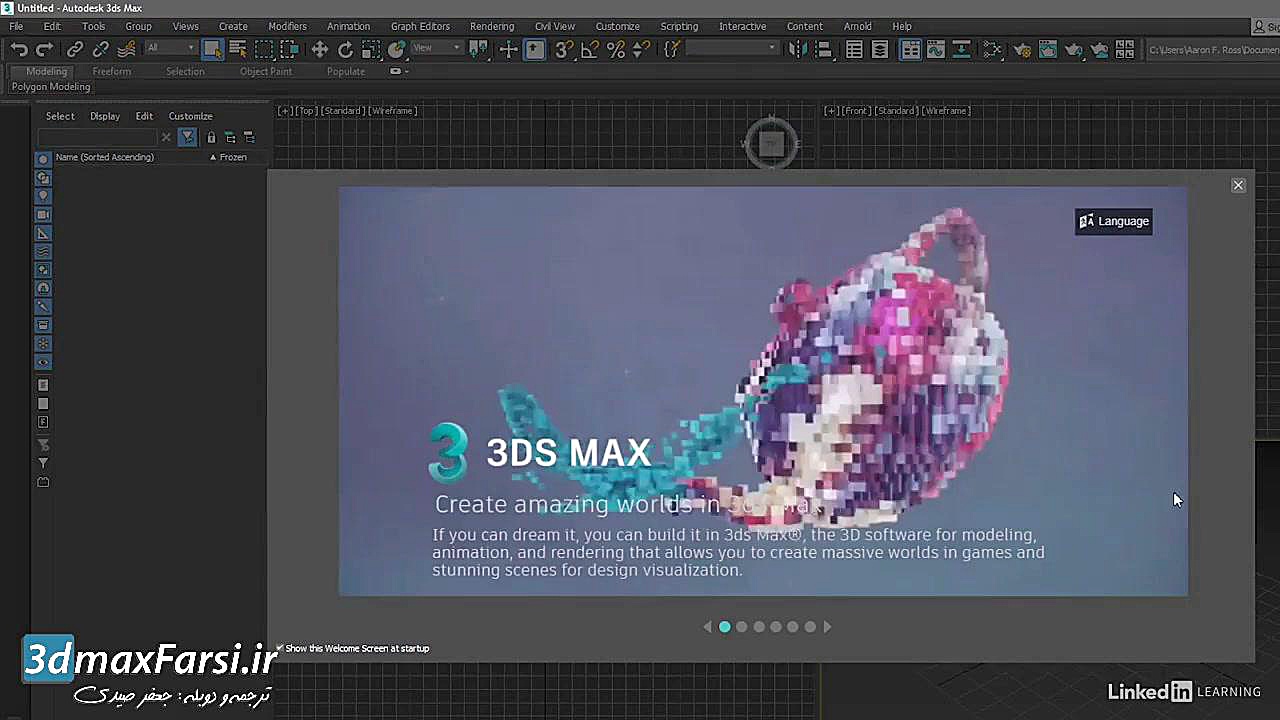1280x720 pixels.
Task: Open the Named Selection Sets dropdown
Action: (x=732, y=48)
